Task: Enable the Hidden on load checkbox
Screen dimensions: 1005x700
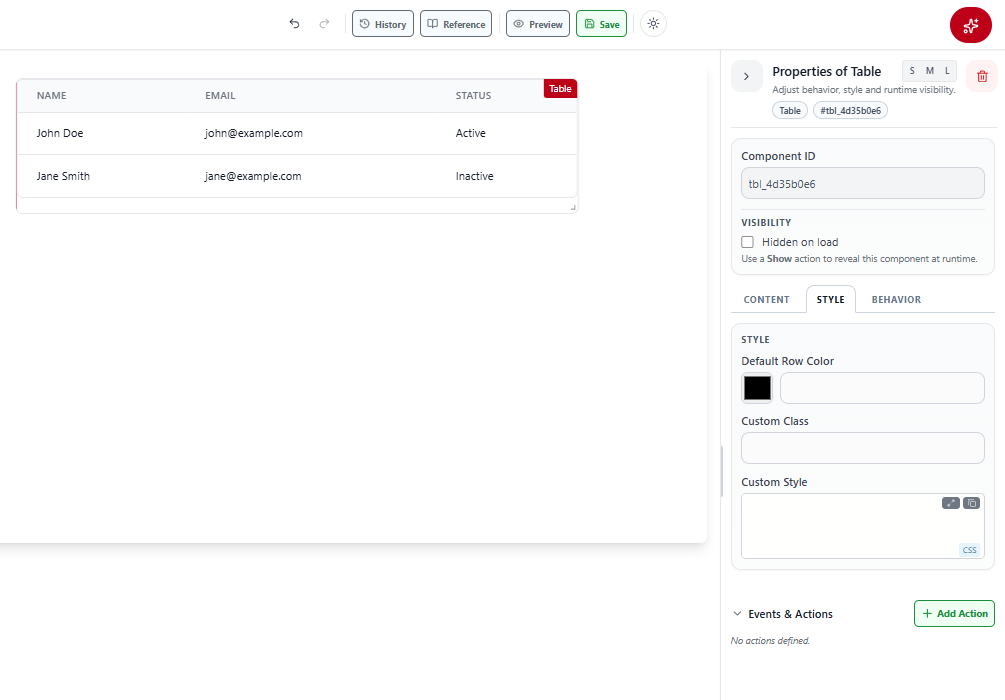Action: (x=747, y=242)
